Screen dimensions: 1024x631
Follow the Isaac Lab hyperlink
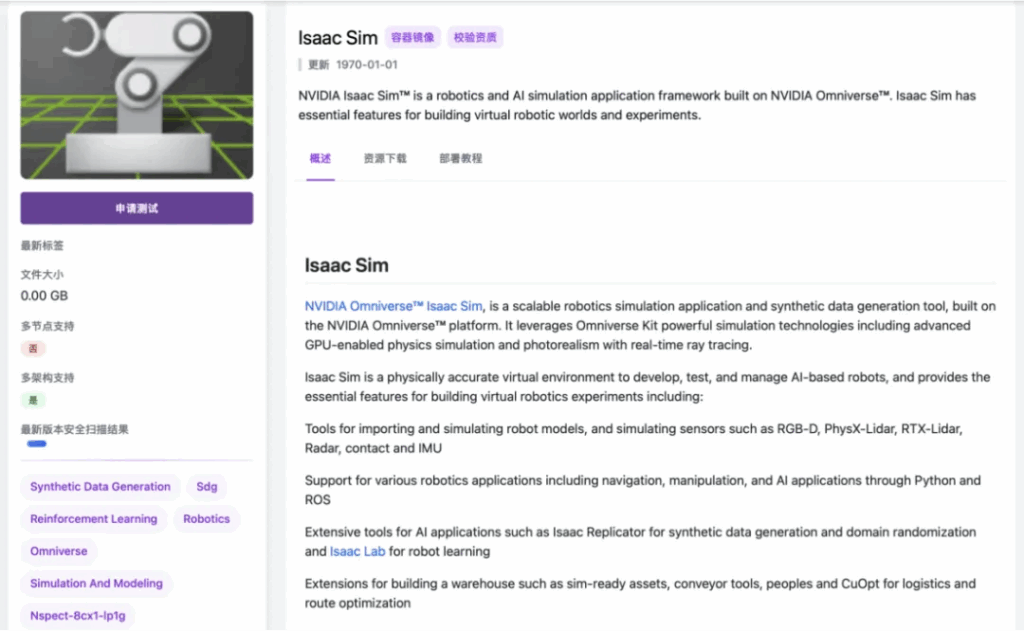click(357, 552)
